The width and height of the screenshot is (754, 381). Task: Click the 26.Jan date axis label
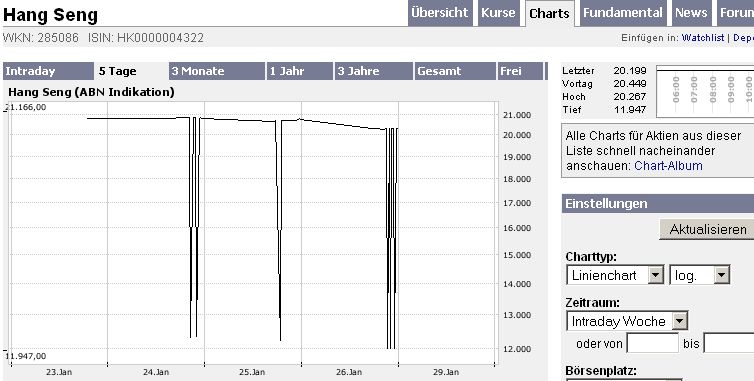(349, 372)
